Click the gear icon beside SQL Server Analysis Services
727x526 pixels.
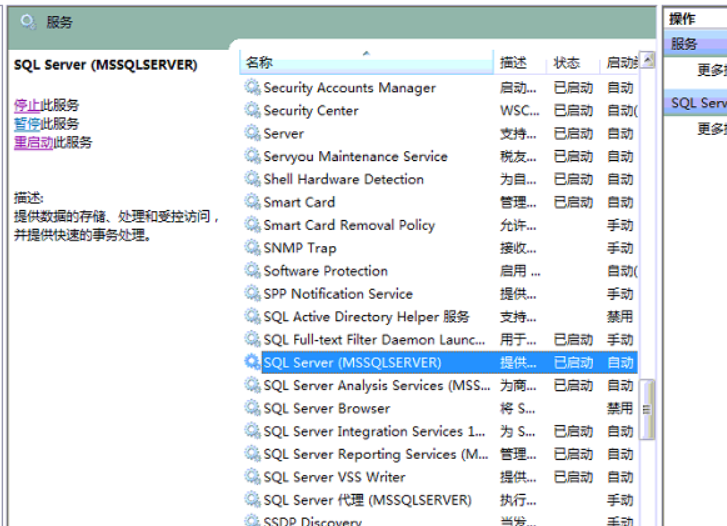tap(252, 385)
